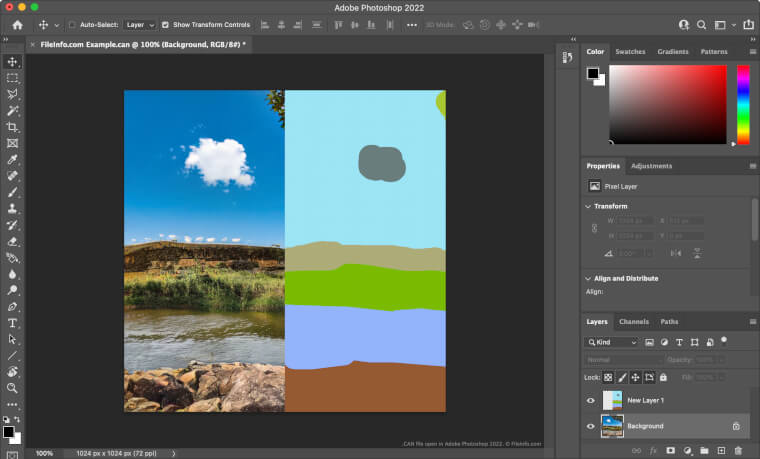Screen dimensions: 760x459
Task: Select the Crop tool
Action: click(12, 127)
